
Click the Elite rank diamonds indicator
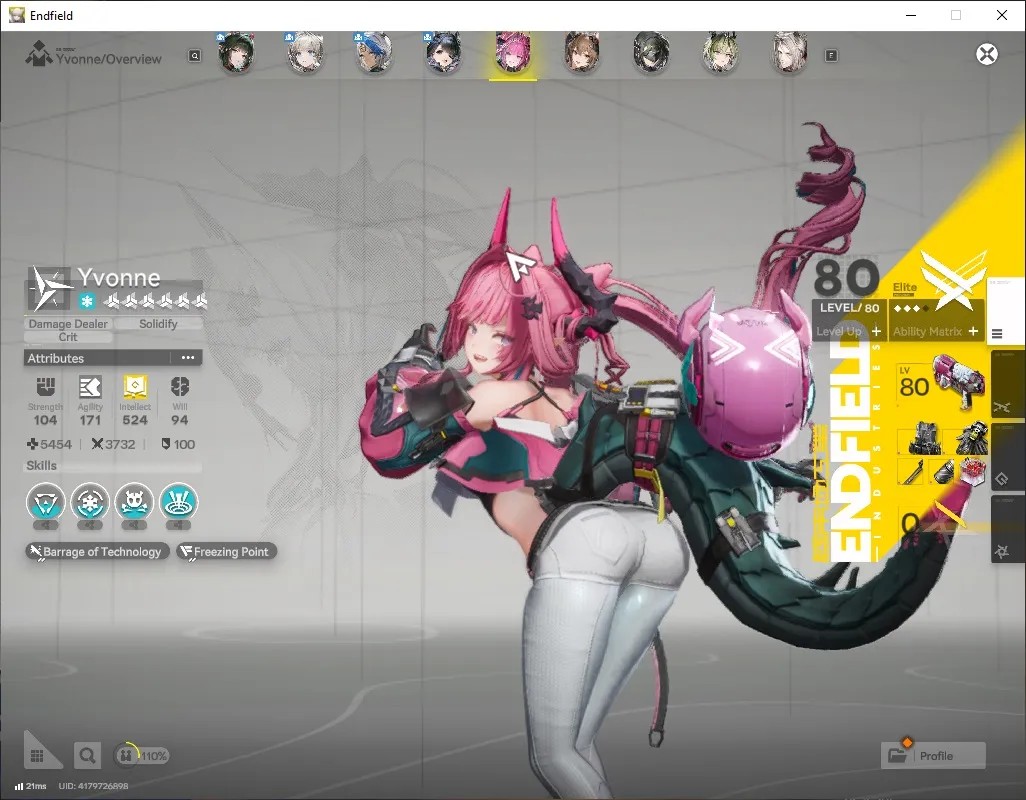[911, 308]
